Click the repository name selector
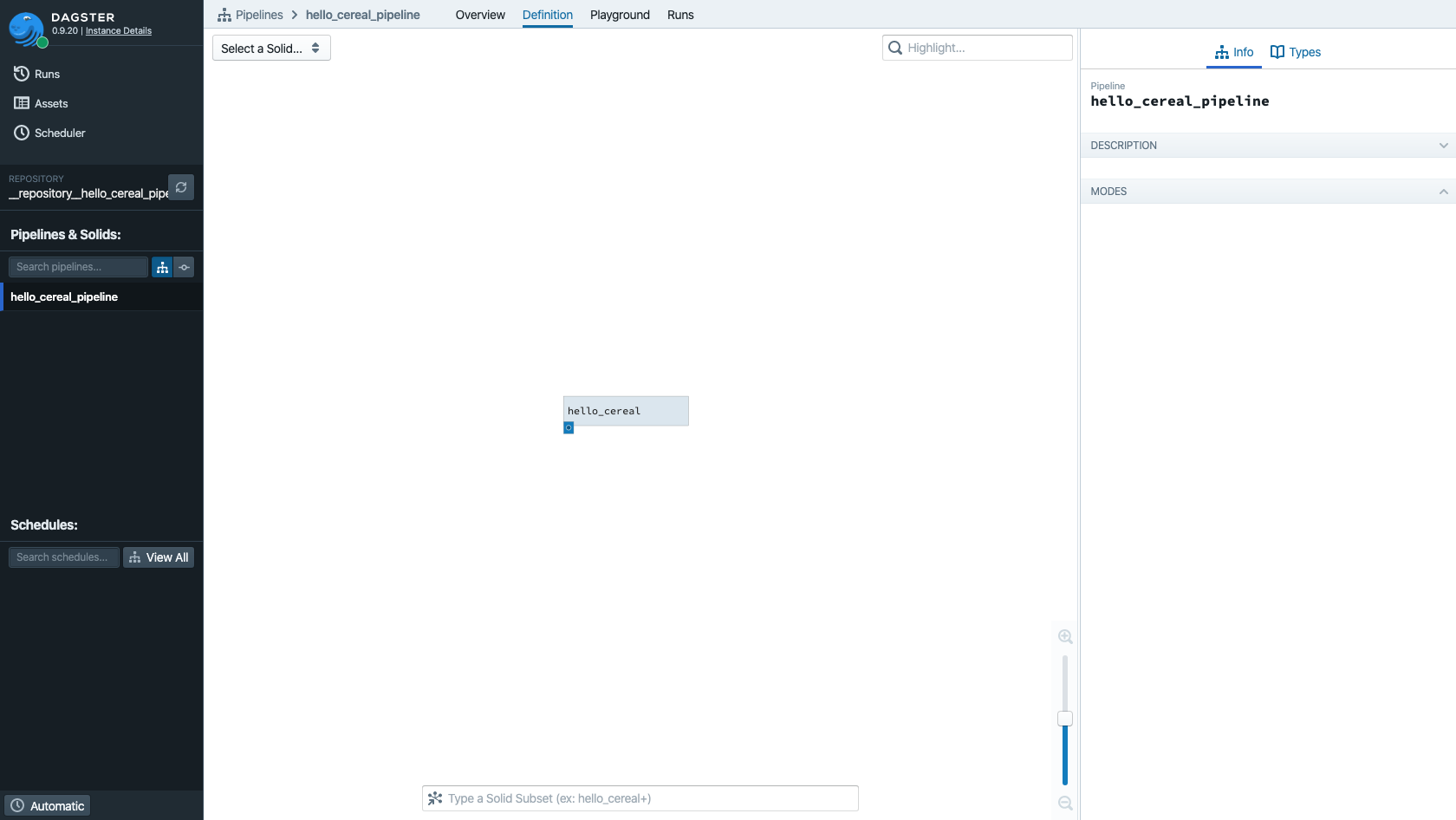Image resolution: width=1456 pixels, height=820 pixels. tap(88, 193)
